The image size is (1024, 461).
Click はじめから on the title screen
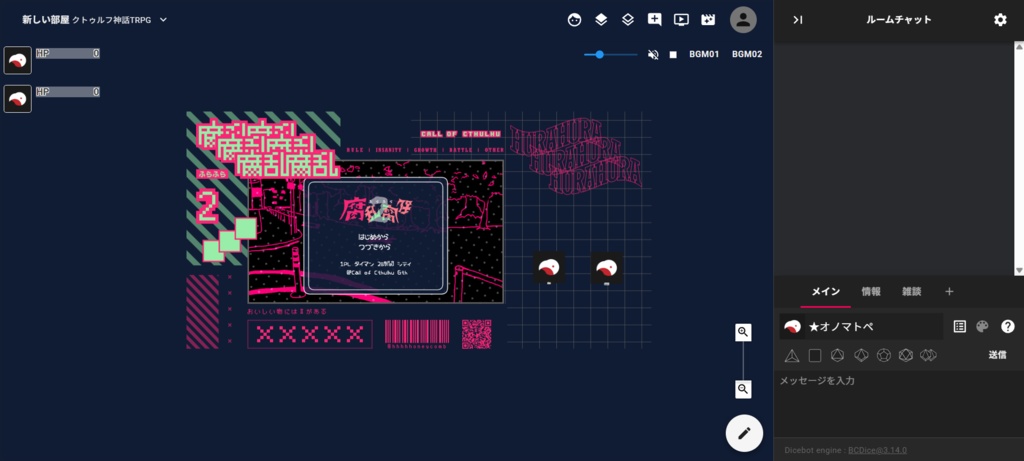pos(374,237)
